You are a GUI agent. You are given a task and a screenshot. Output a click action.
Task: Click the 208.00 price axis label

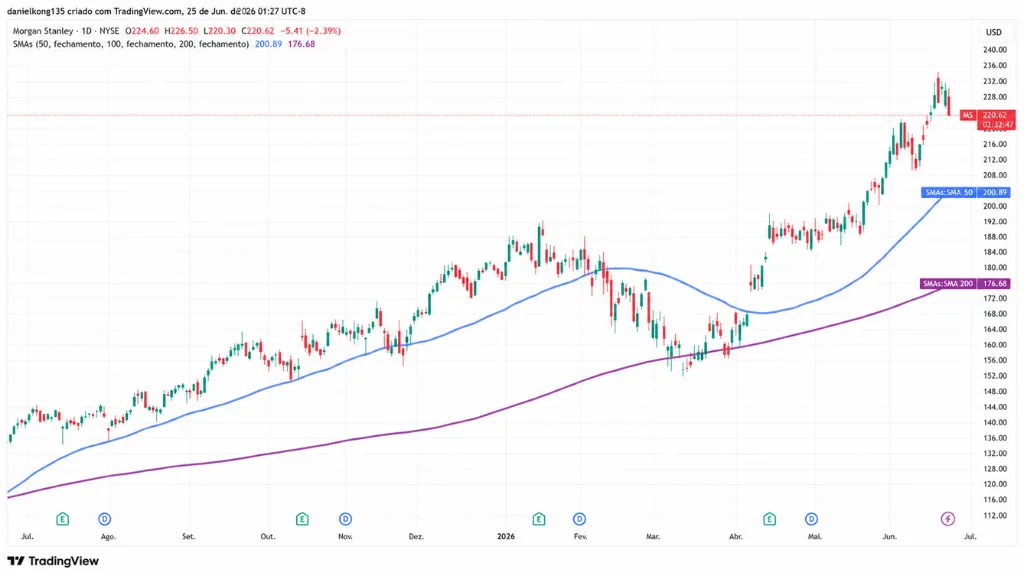click(994, 175)
